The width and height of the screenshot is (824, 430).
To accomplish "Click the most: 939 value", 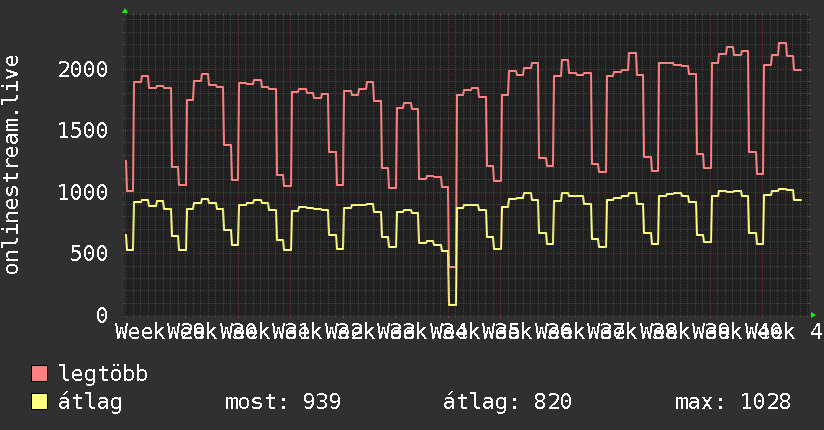I will pyautogui.click(x=283, y=402).
